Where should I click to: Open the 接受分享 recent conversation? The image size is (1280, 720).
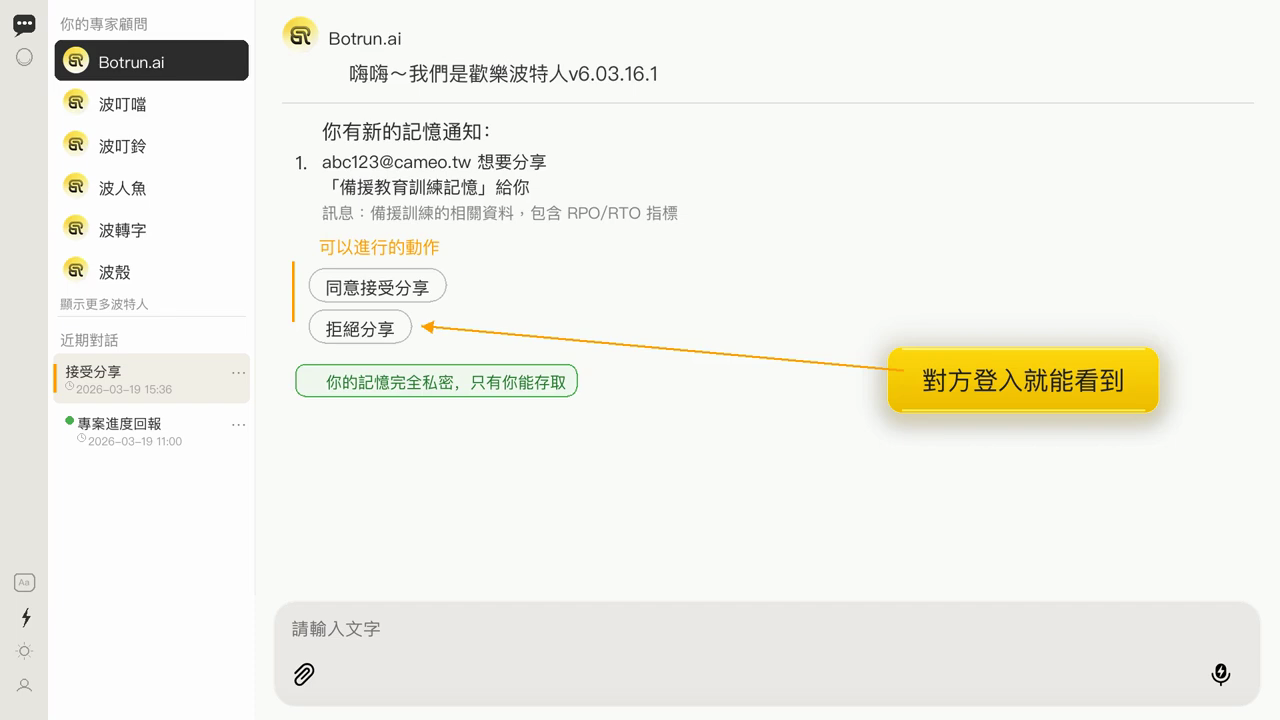click(151, 379)
